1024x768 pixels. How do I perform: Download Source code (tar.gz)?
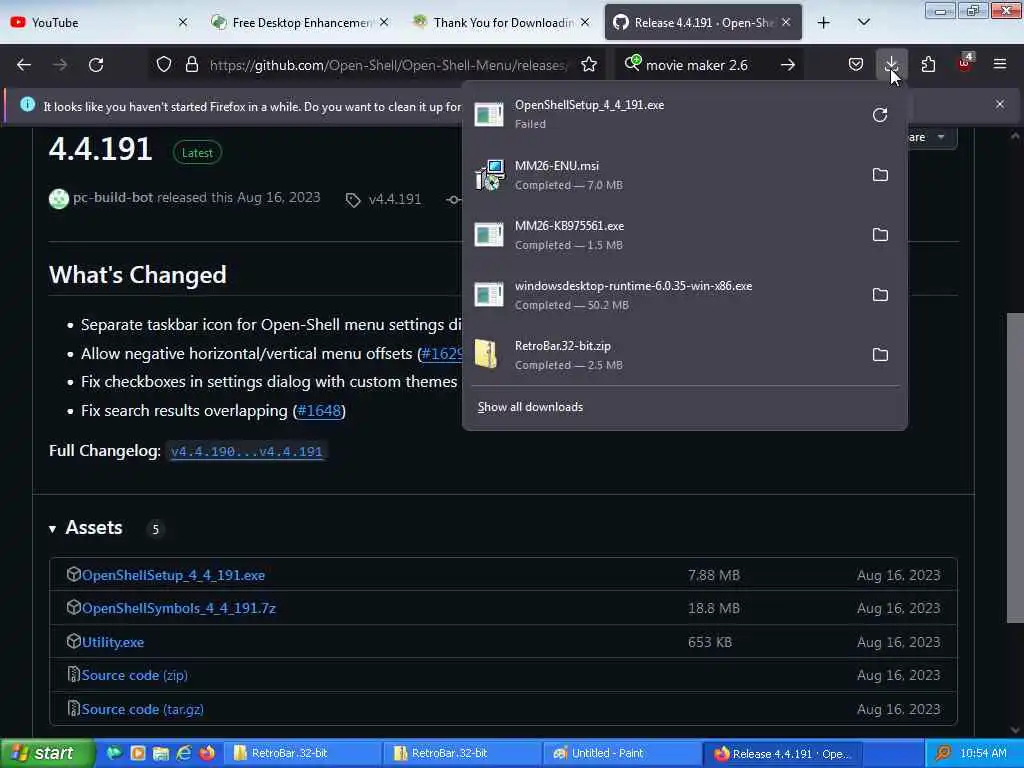coord(142,709)
